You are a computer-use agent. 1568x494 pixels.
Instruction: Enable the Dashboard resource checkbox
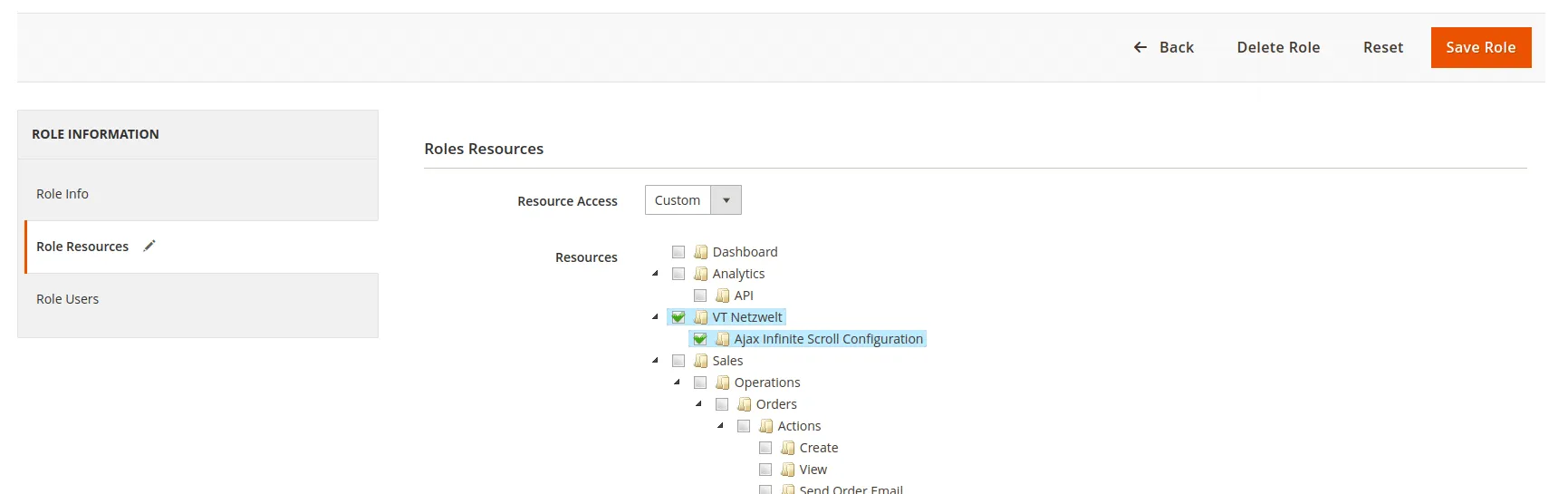click(x=678, y=252)
